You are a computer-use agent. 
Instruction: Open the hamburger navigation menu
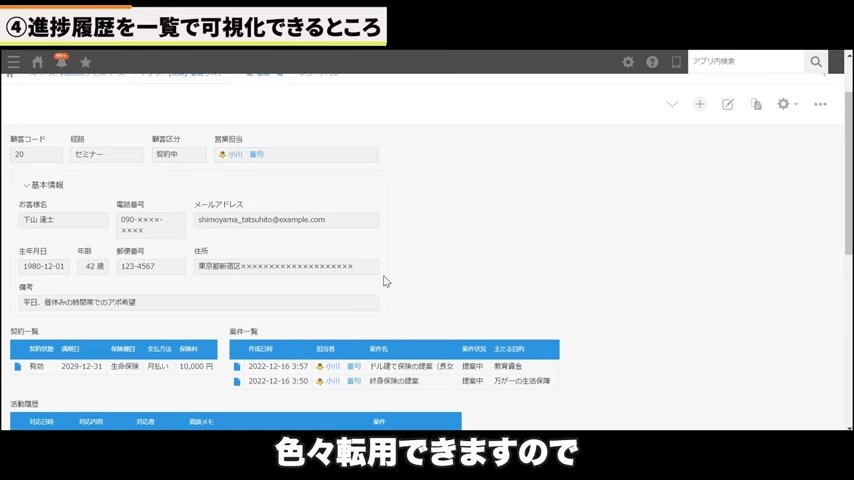click(x=14, y=62)
